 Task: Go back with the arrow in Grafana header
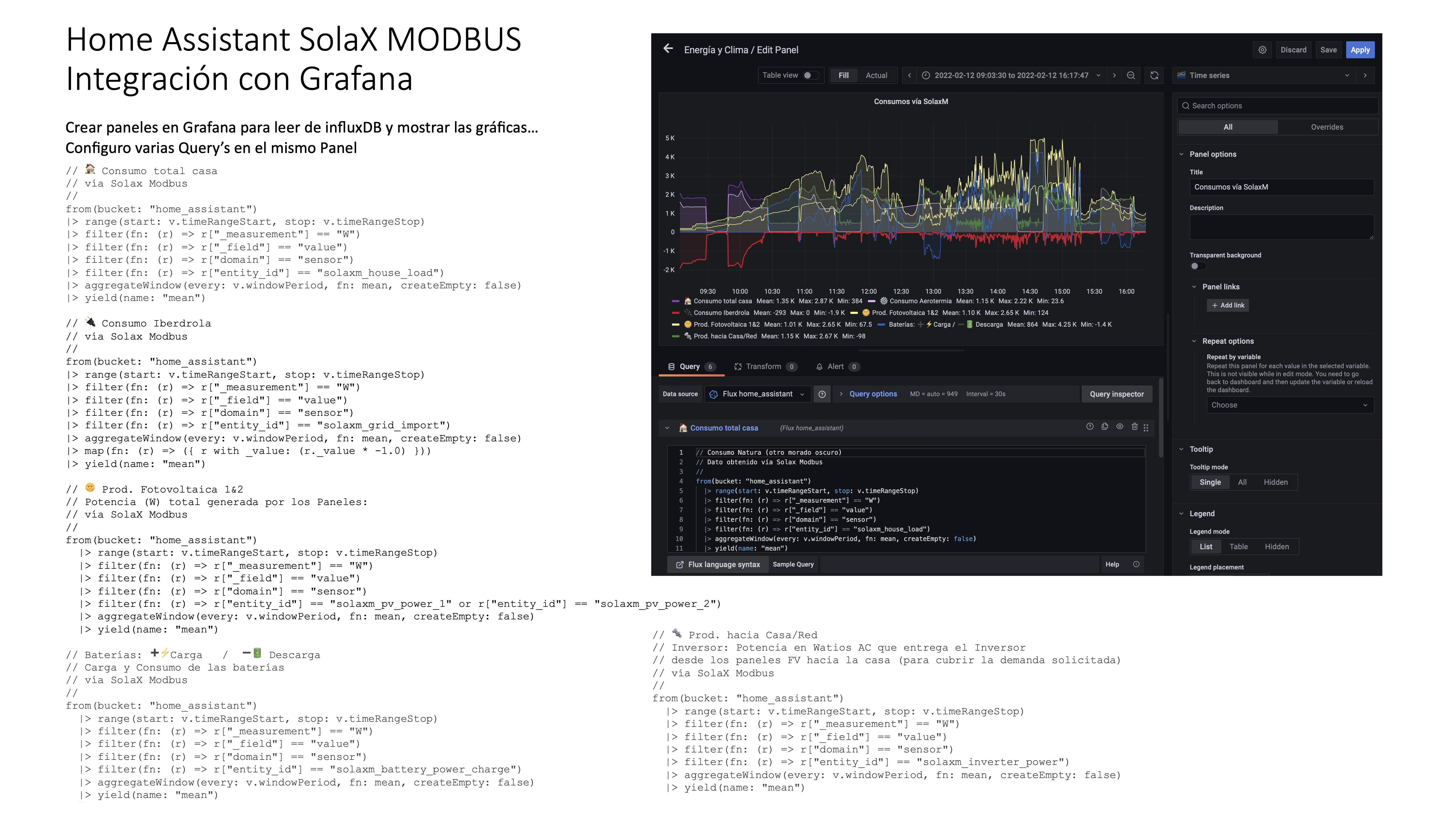tap(668, 49)
